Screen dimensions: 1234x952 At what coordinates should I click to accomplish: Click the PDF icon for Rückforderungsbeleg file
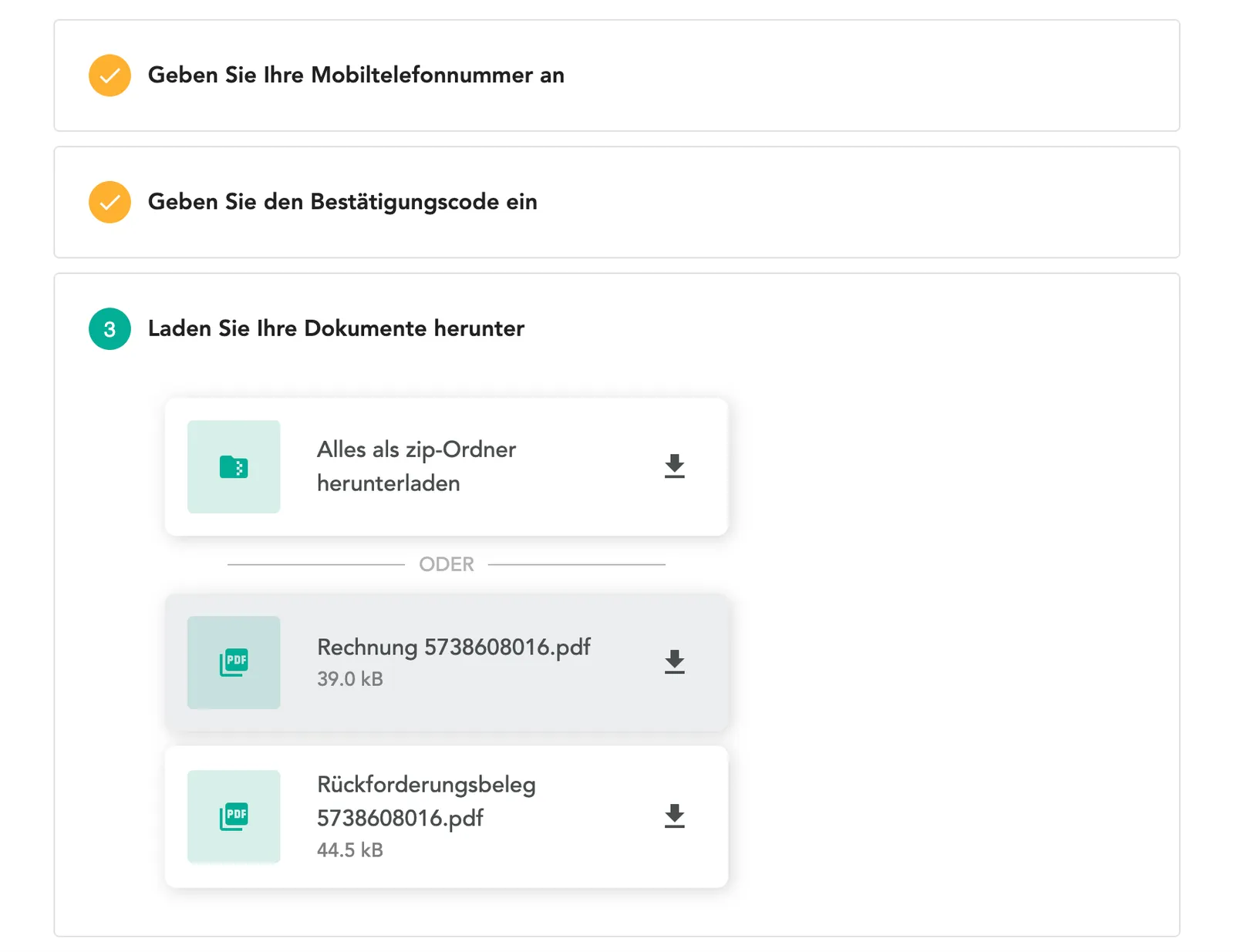pos(234,816)
